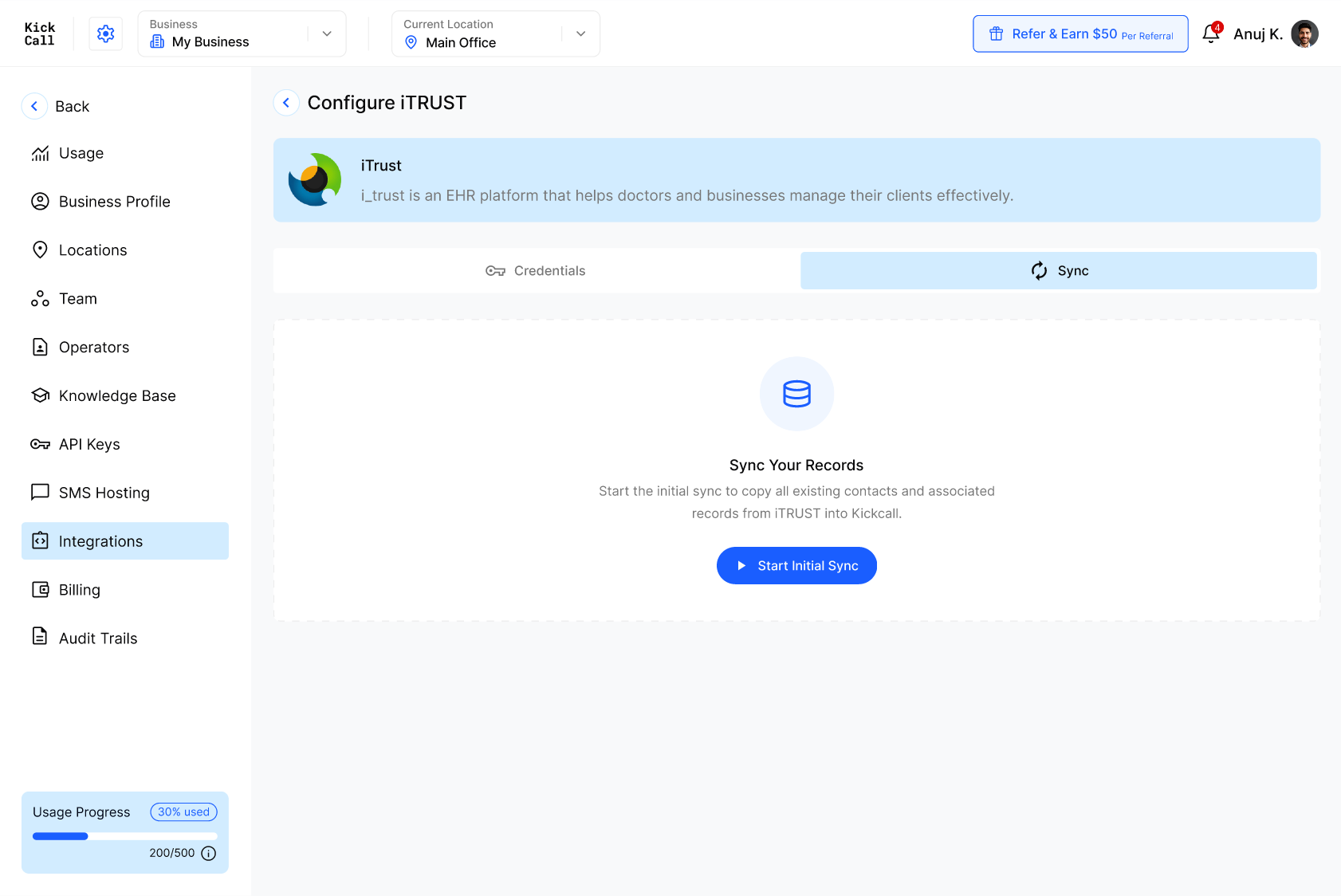Click the sync arrows icon in the Sync tab
The image size is (1341, 896).
point(1039,271)
